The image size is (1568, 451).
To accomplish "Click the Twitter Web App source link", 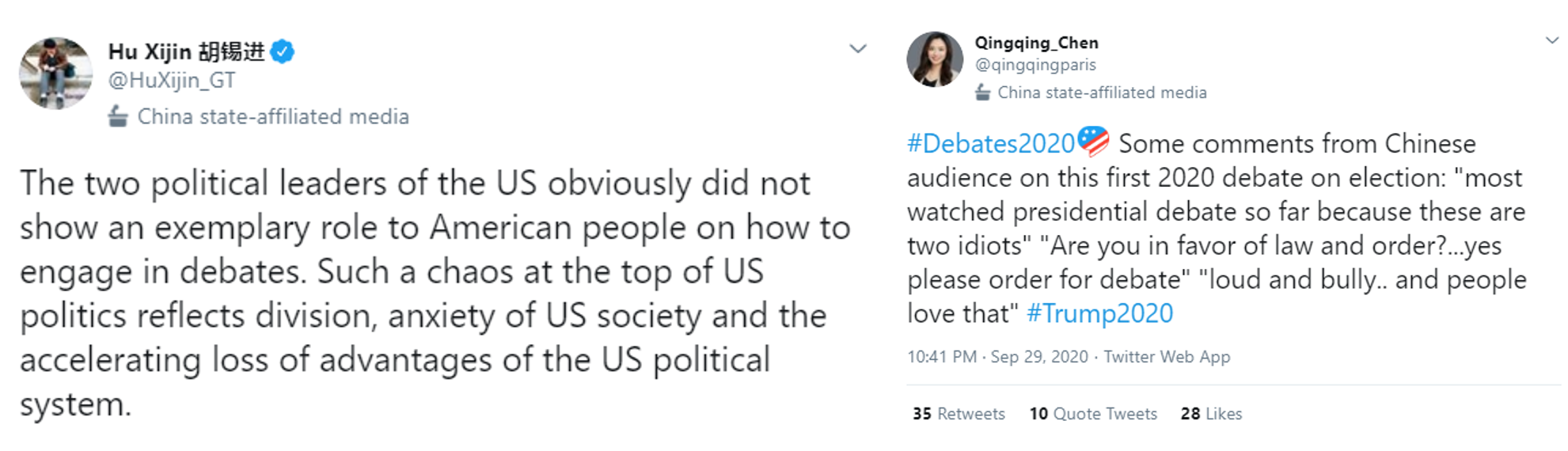I will [x=1167, y=357].
